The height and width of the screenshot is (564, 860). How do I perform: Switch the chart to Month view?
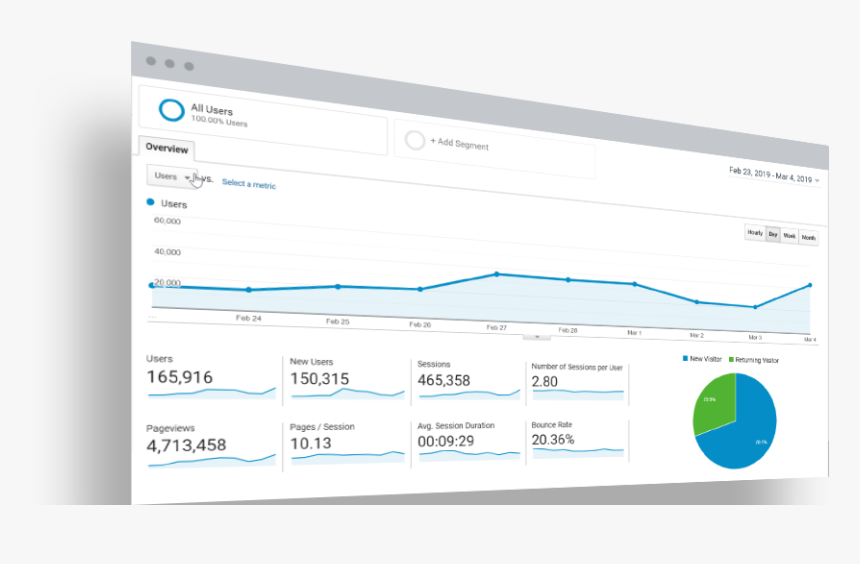(808, 238)
